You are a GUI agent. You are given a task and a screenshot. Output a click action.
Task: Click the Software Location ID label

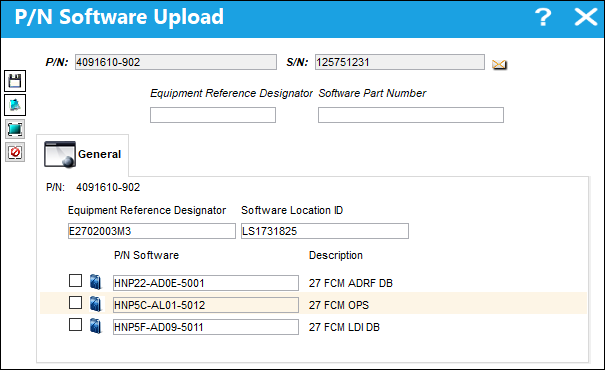[x=292, y=210]
